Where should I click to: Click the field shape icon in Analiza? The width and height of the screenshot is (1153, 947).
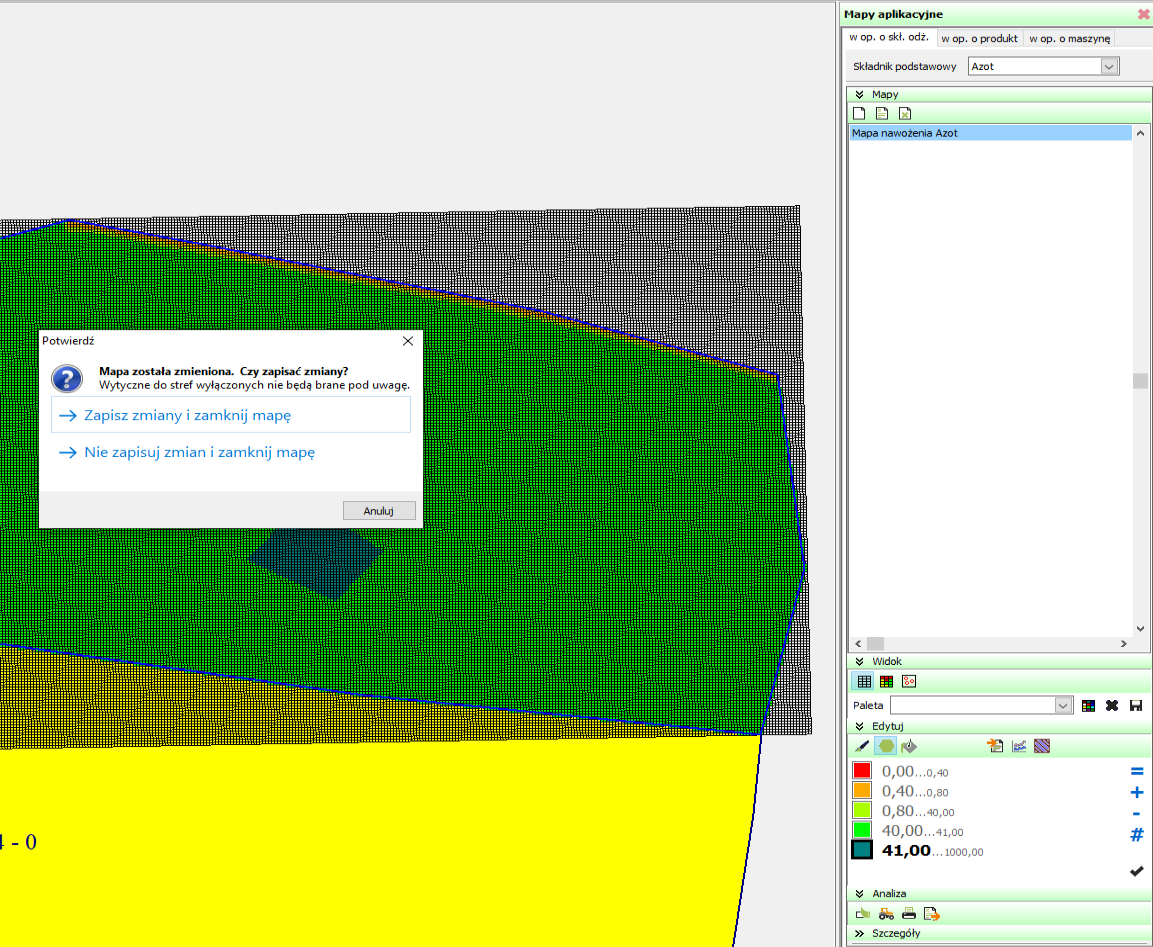pos(863,914)
